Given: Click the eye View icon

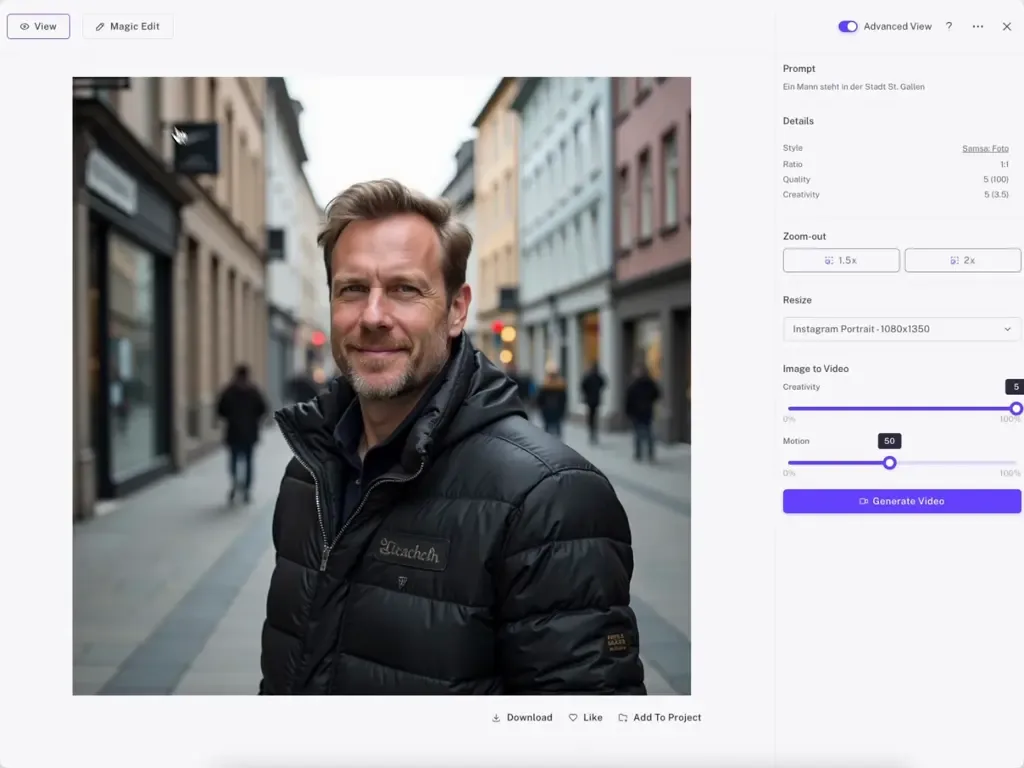Looking at the screenshot, I should pos(24,27).
